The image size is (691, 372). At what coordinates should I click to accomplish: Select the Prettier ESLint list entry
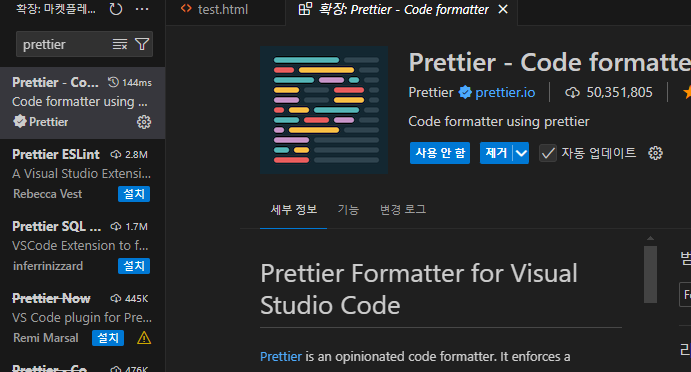coord(82,175)
